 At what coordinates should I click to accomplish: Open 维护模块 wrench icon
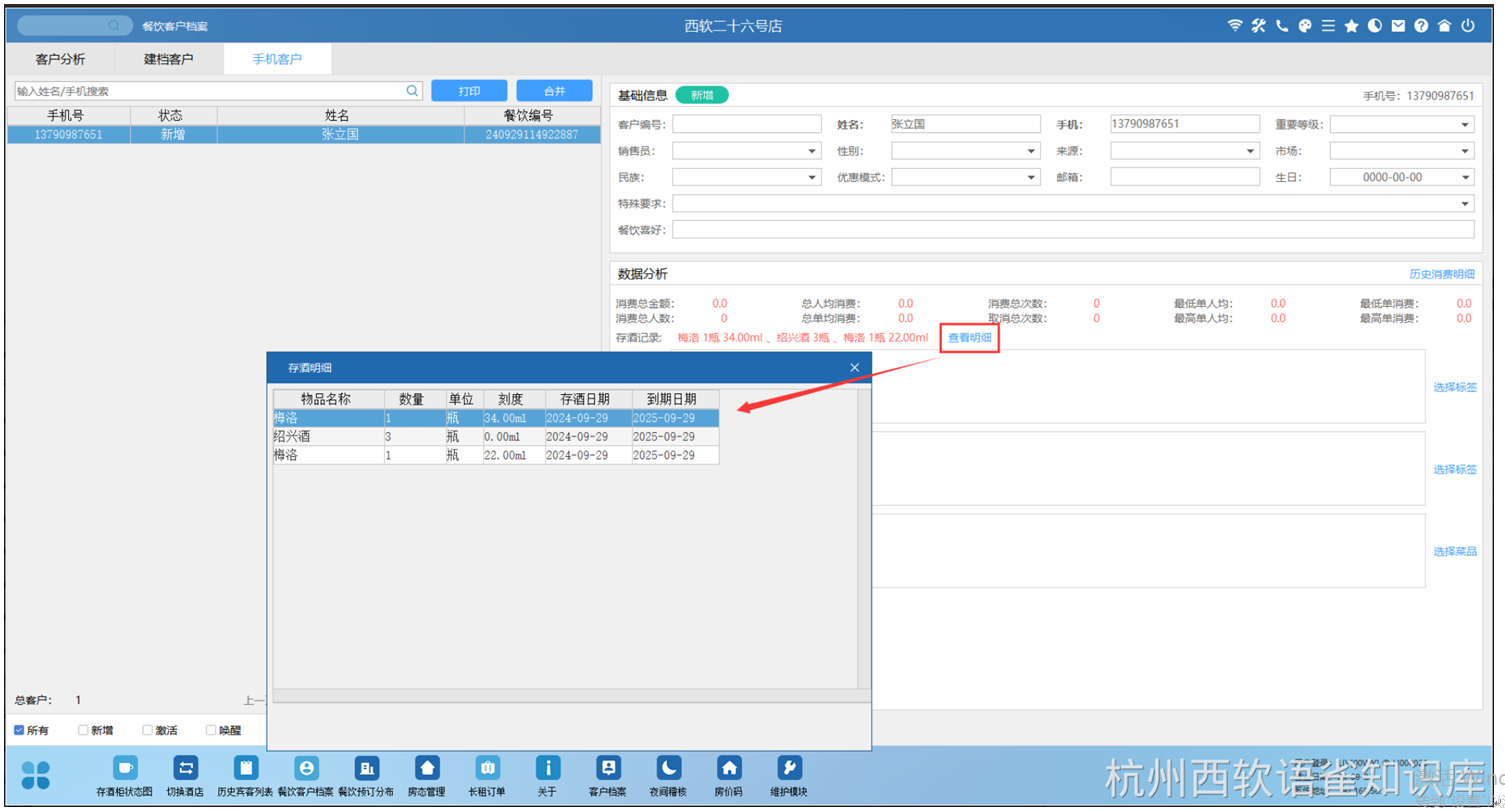(789, 767)
